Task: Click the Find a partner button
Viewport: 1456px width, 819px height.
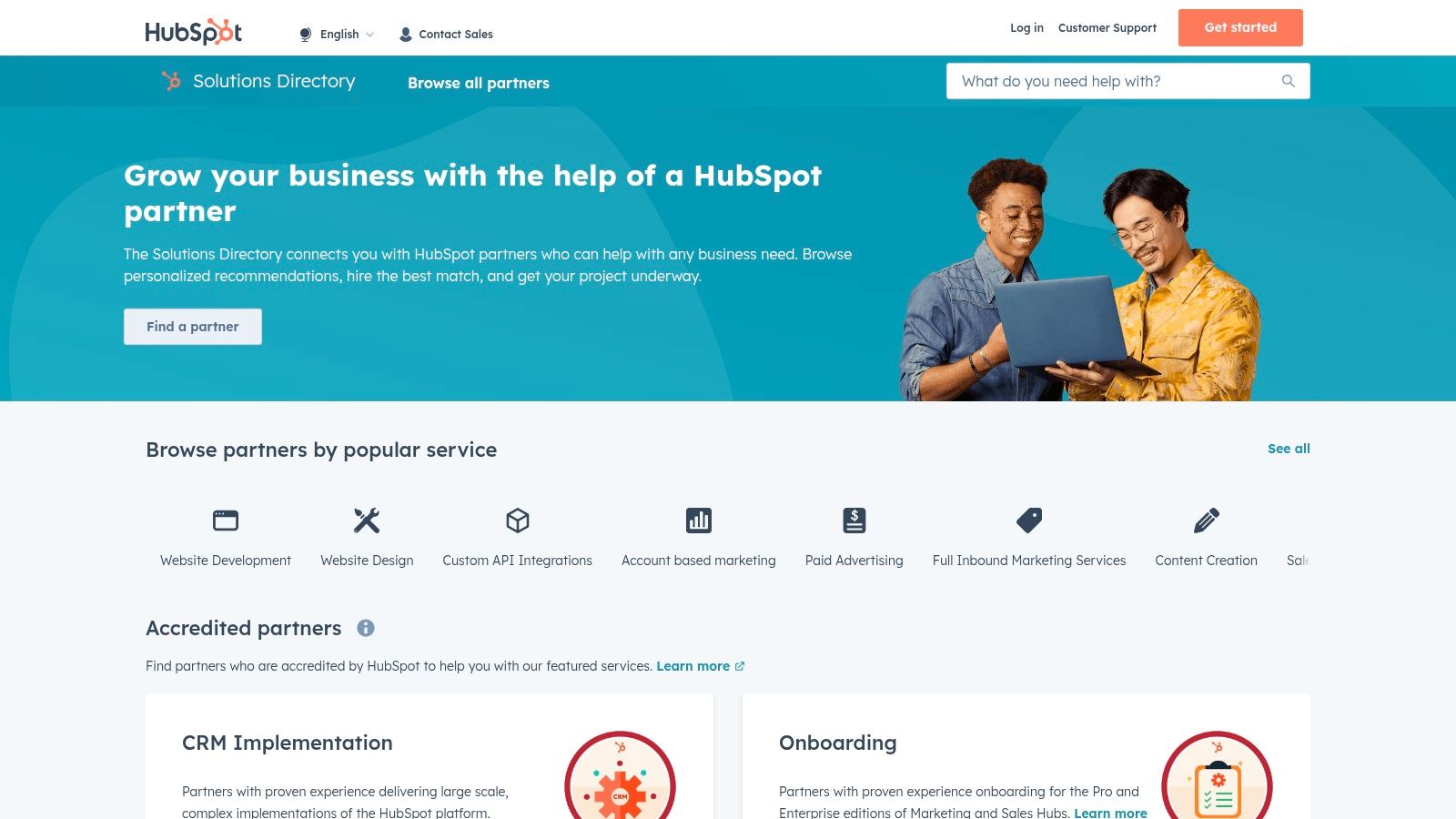Action: pyautogui.click(x=193, y=327)
